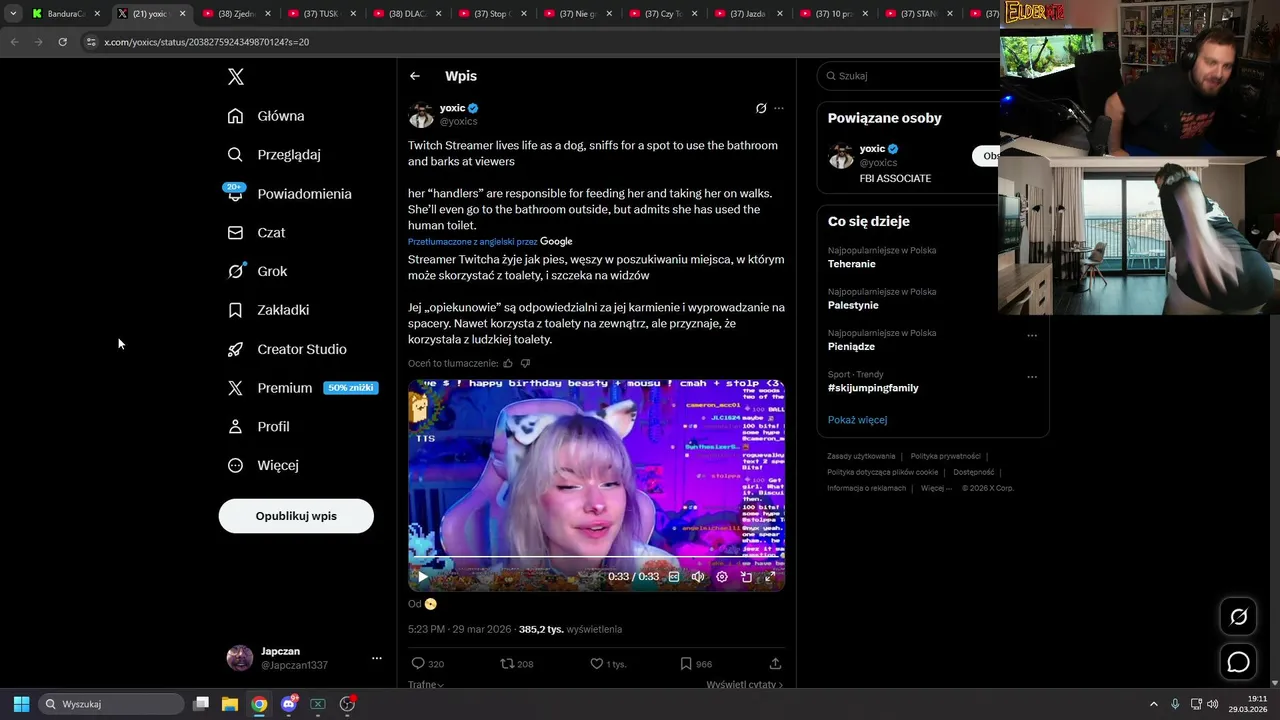The image size is (1280, 720).
Task: Click Wyświetl cytaty link
Action: click(744, 685)
